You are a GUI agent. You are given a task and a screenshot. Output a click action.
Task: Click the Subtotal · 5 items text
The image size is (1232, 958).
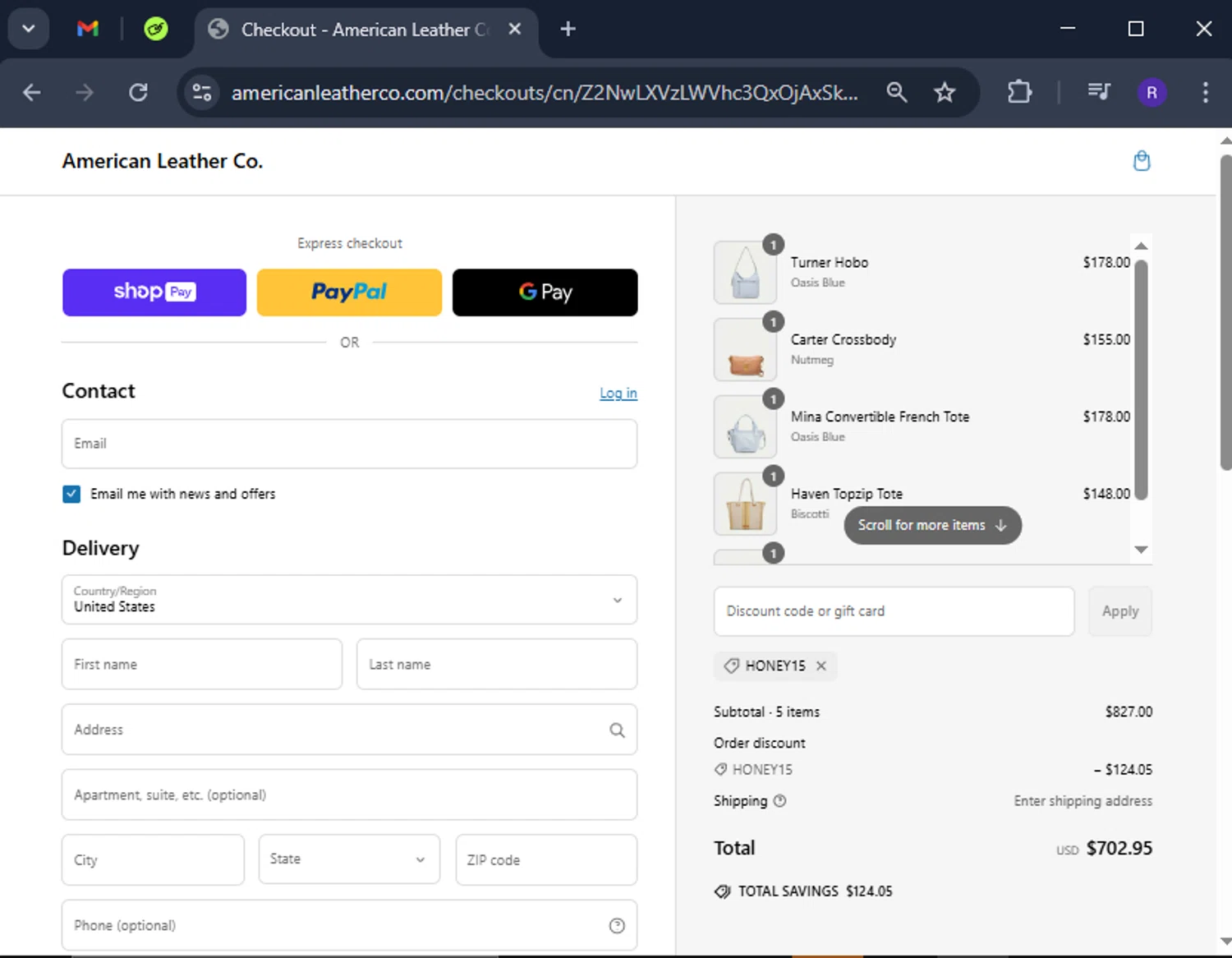pos(766,712)
